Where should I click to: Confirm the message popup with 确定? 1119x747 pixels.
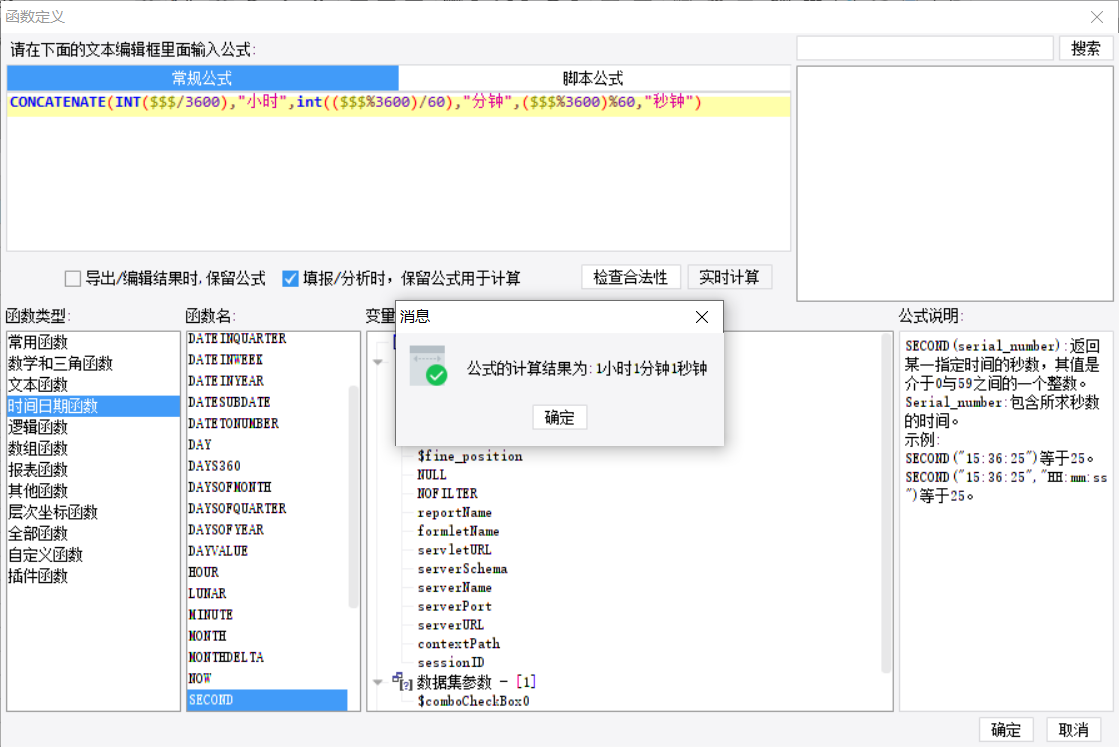click(x=560, y=417)
